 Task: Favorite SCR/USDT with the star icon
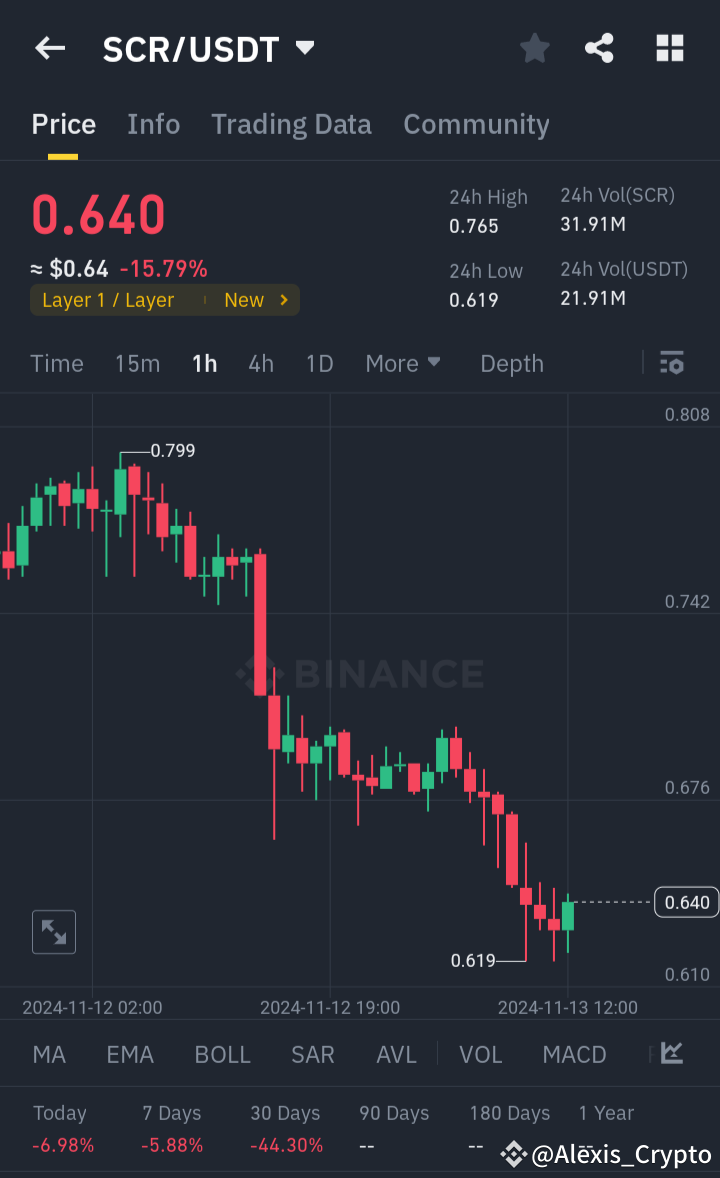coord(534,47)
